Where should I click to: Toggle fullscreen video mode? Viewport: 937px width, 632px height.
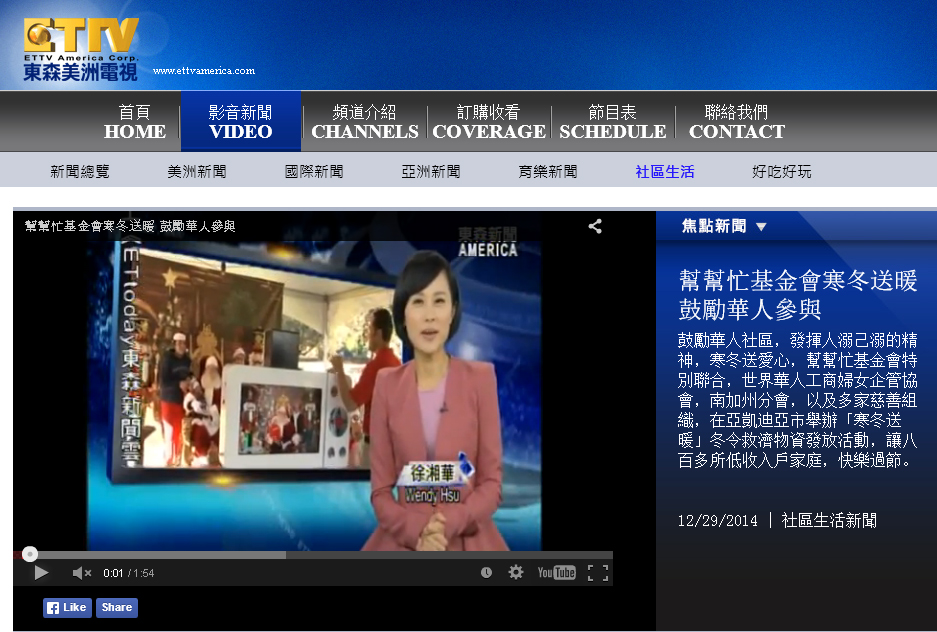click(597, 573)
